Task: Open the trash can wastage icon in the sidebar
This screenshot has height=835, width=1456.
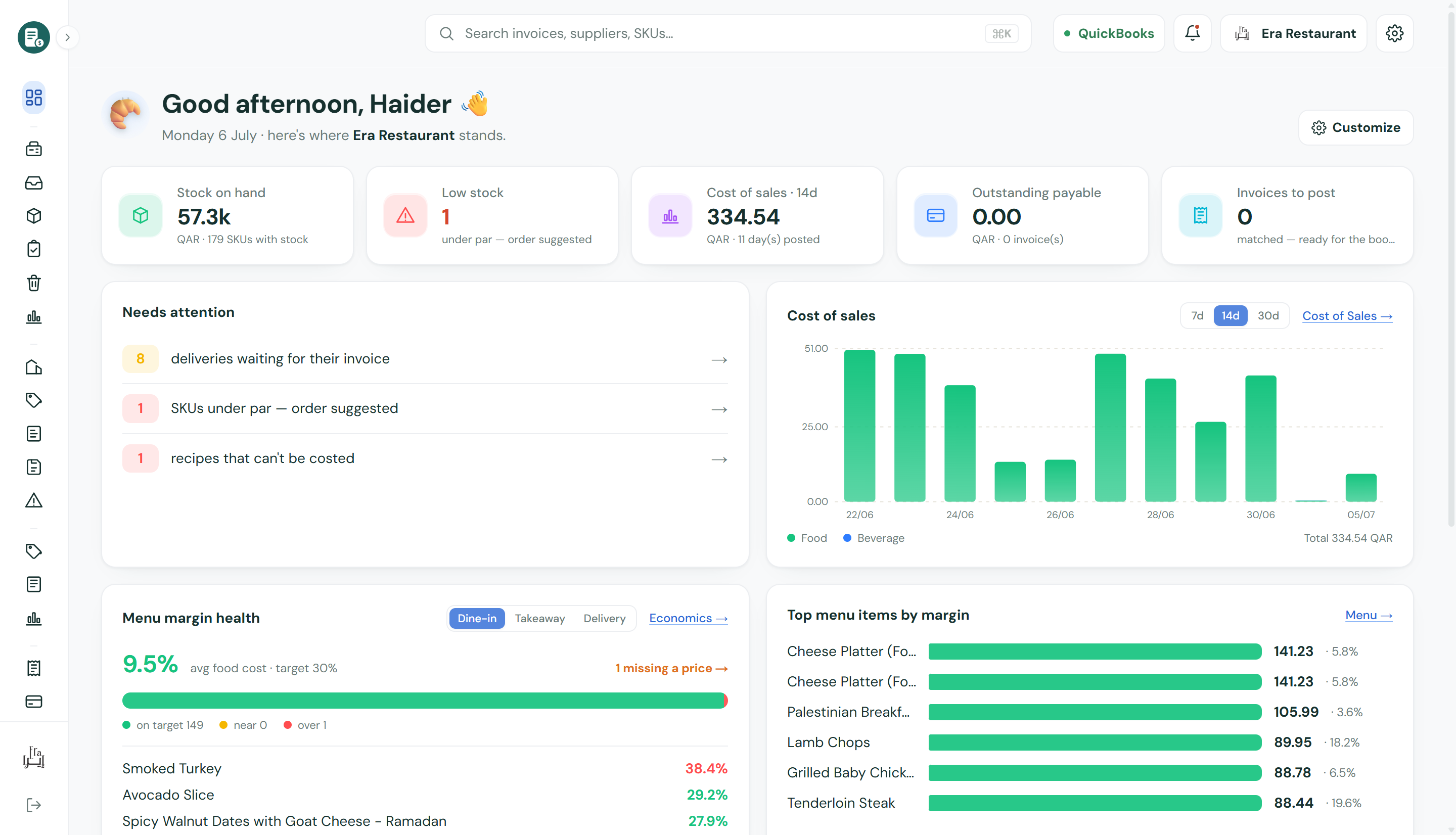Action: tap(34, 283)
